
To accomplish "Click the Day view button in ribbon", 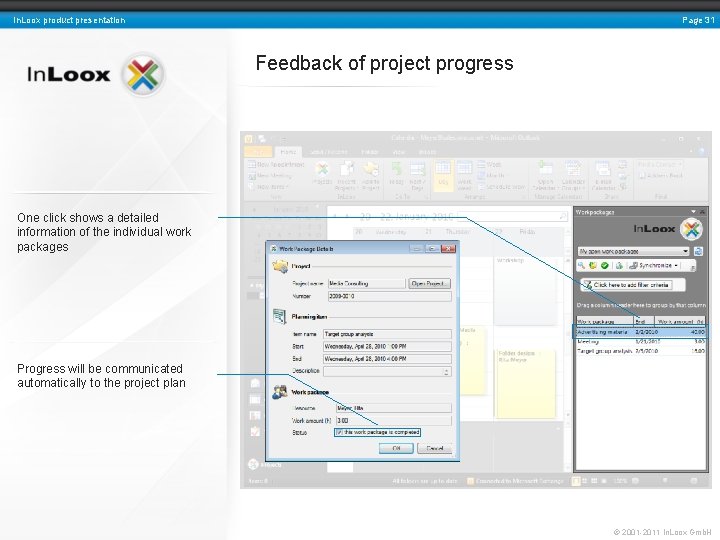I will (443, 174).
